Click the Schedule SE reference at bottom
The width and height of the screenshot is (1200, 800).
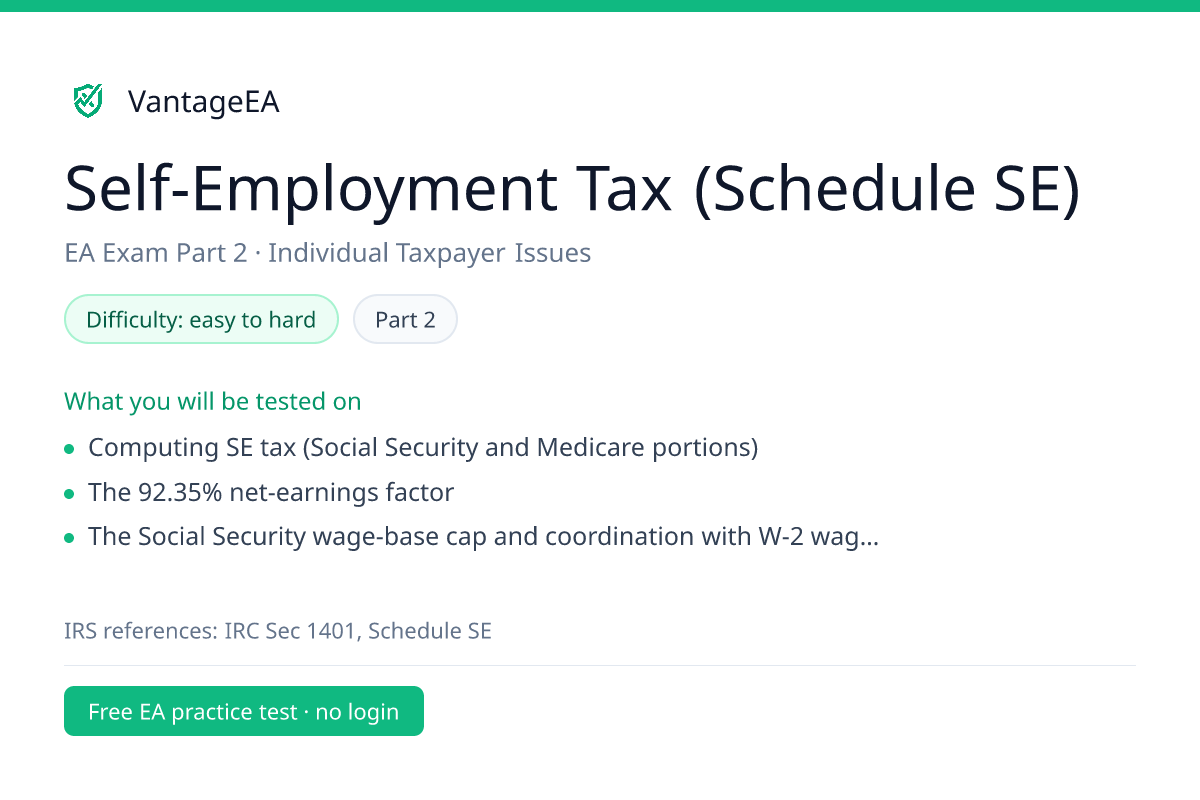430,631
